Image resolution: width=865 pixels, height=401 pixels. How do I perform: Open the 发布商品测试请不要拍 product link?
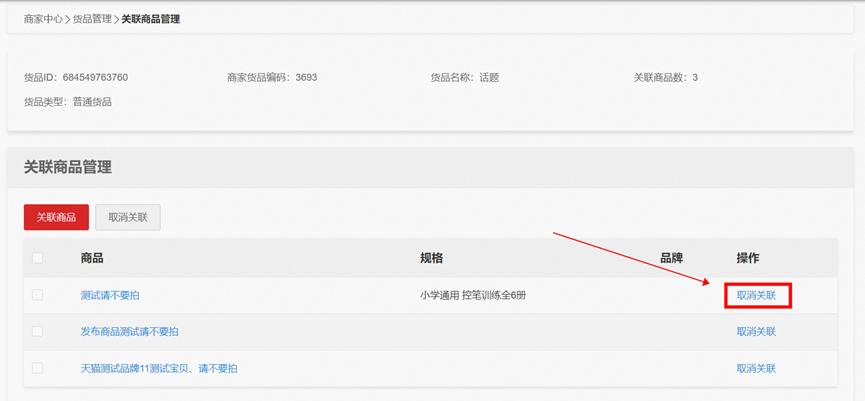[x=129, y=332]
